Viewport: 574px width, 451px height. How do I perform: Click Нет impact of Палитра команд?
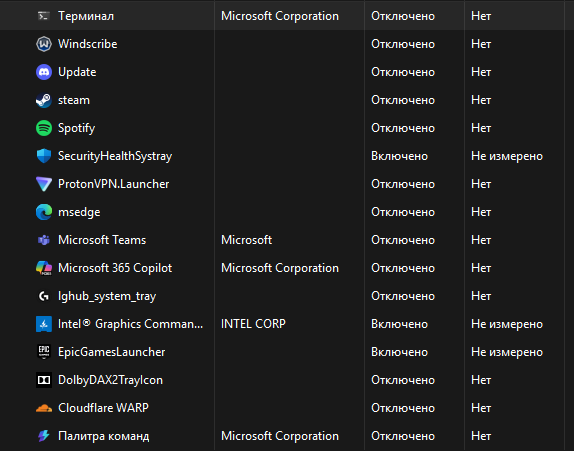(x=481, y=436)
